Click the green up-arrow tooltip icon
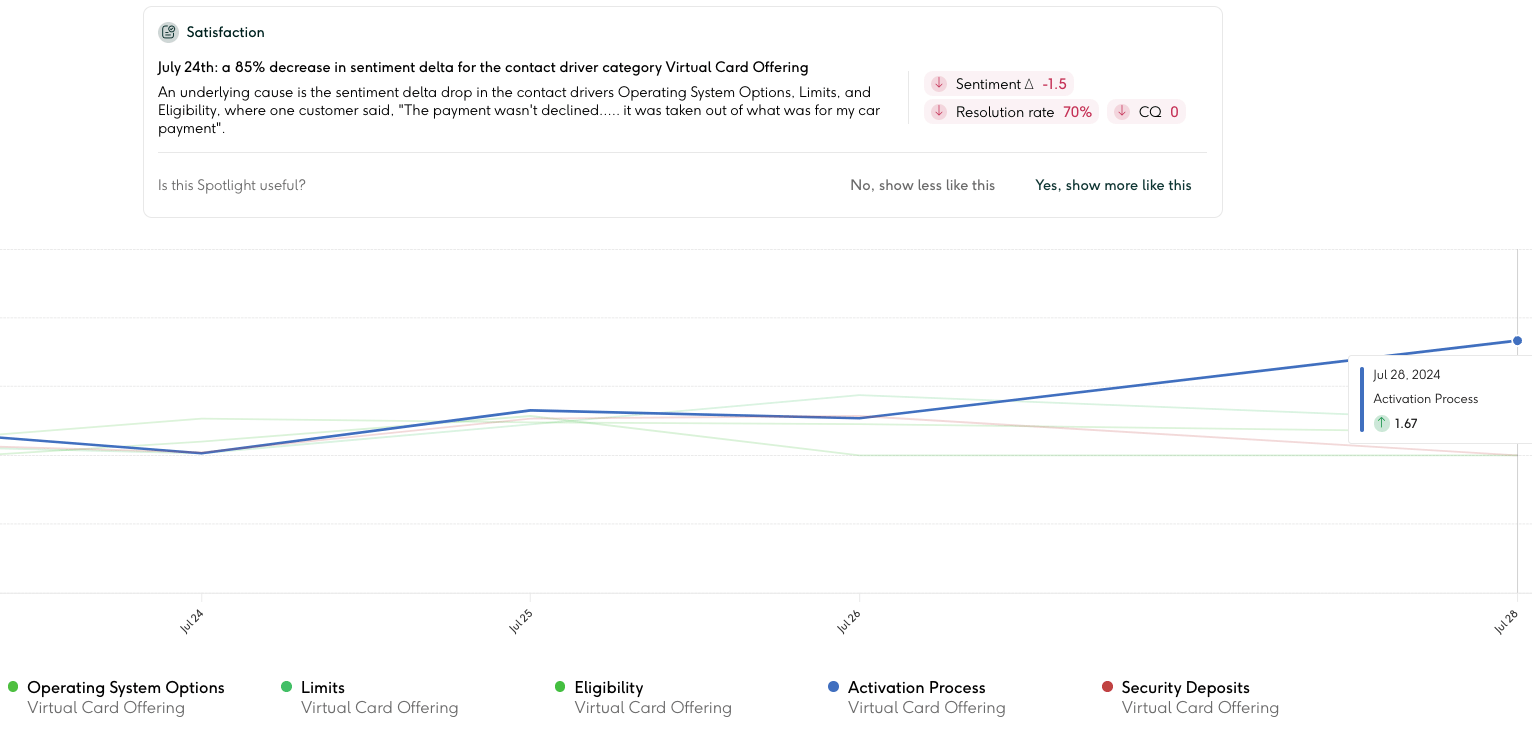 click(x=1382, y=423)
